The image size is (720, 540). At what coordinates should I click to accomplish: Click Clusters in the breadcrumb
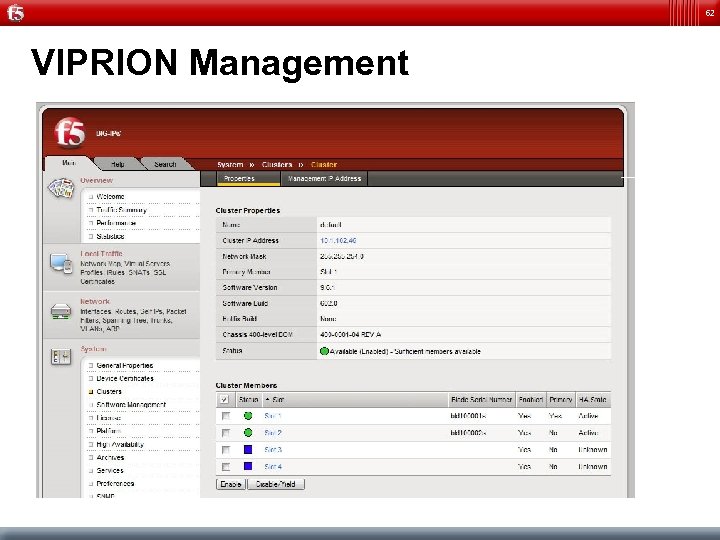pyautogui.click(x=277, y=164)
